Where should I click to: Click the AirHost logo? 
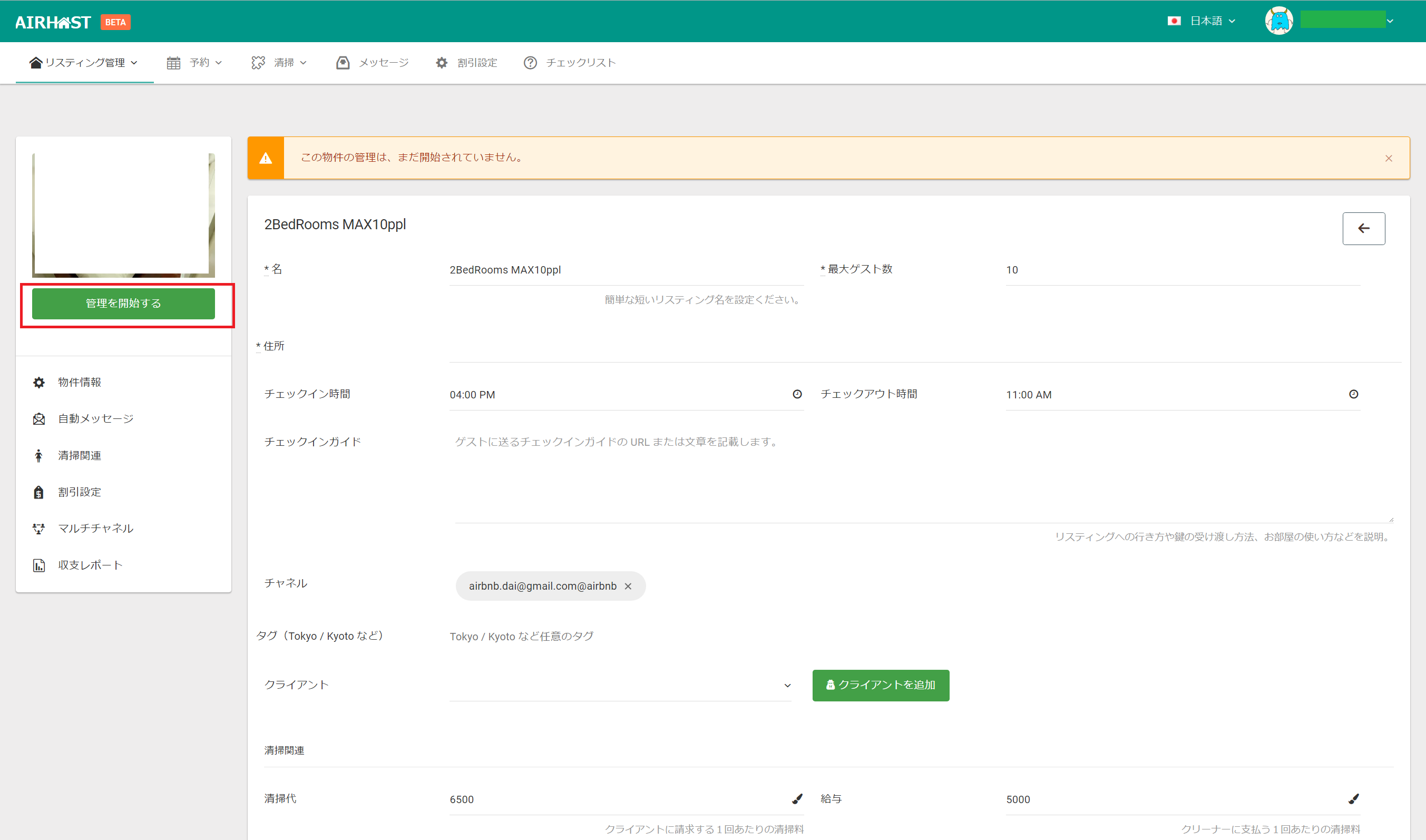click(53, 22)
